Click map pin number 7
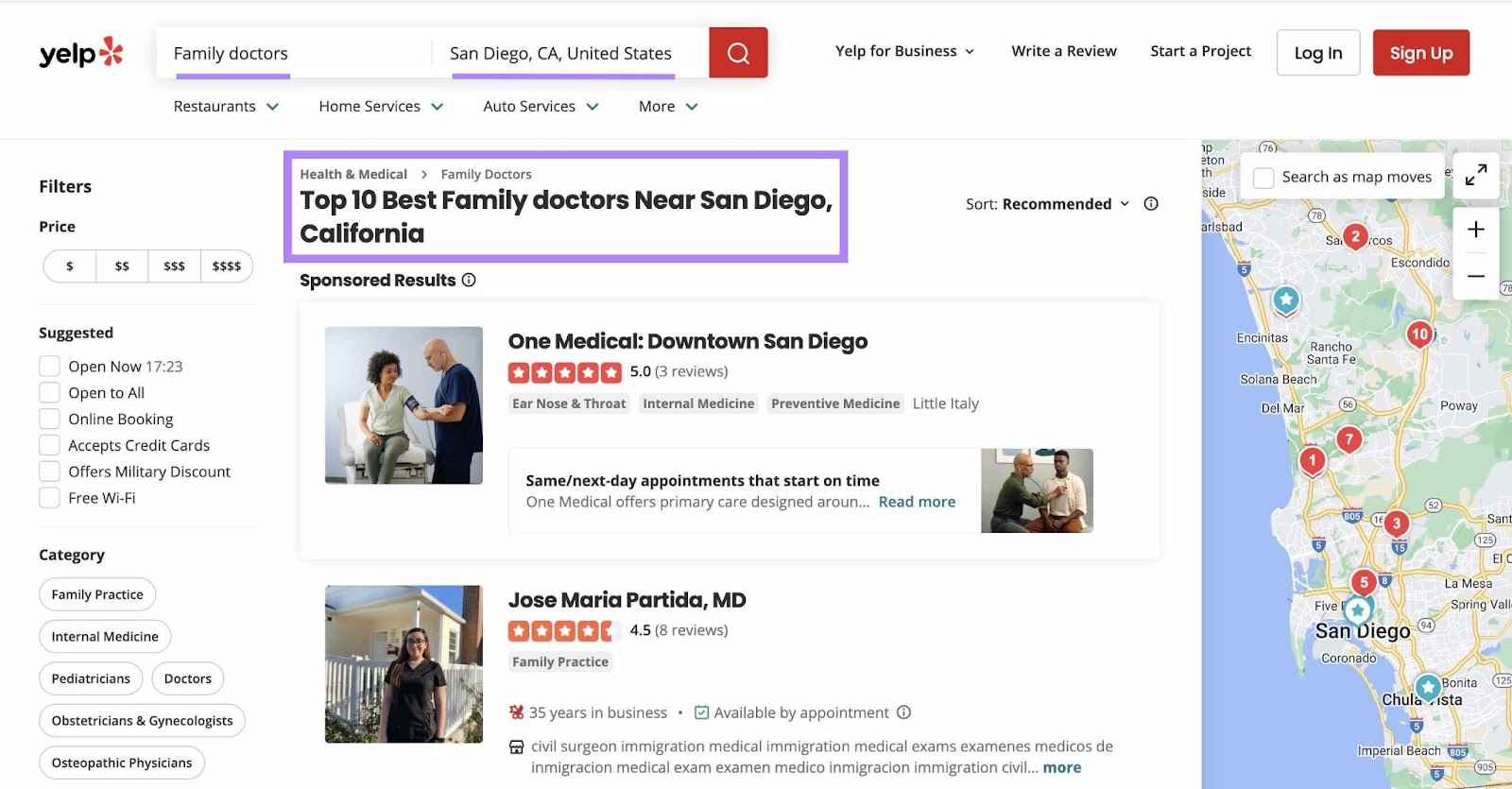 click(x=1349, y=439)
